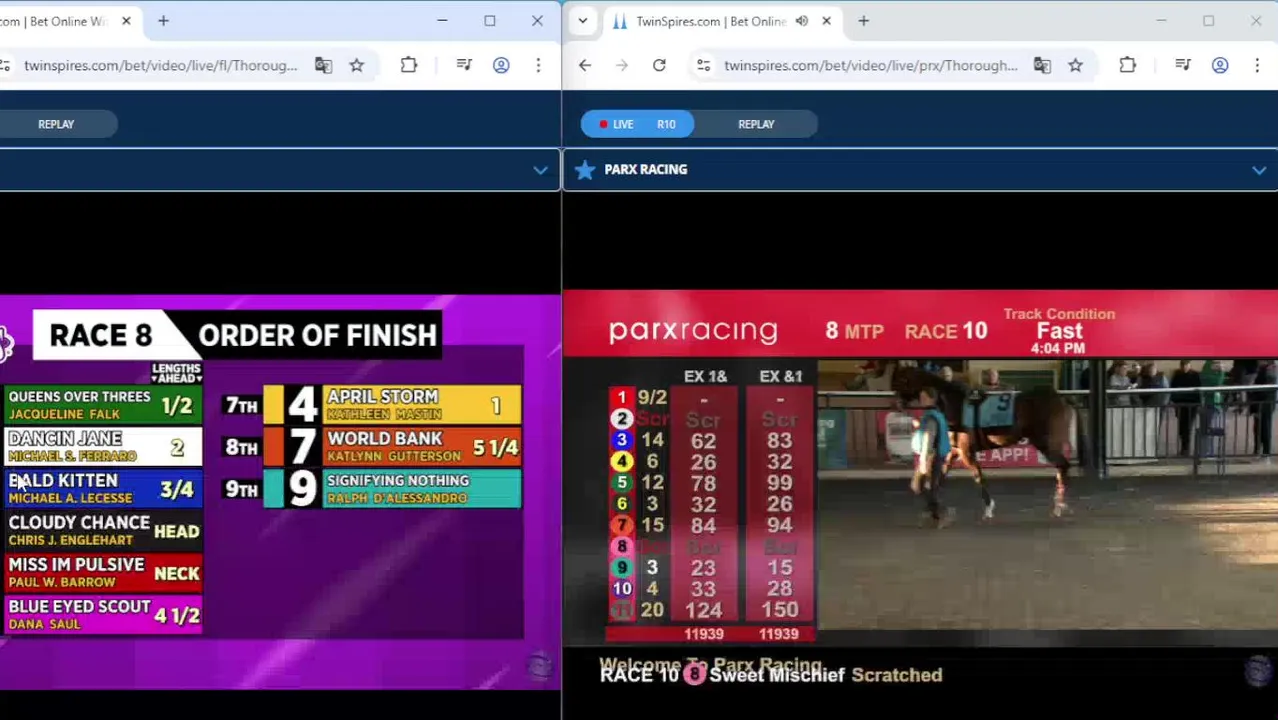This screenshot has width=1278, height=720.
Task: View site info icon in right window
Action: 704,65
